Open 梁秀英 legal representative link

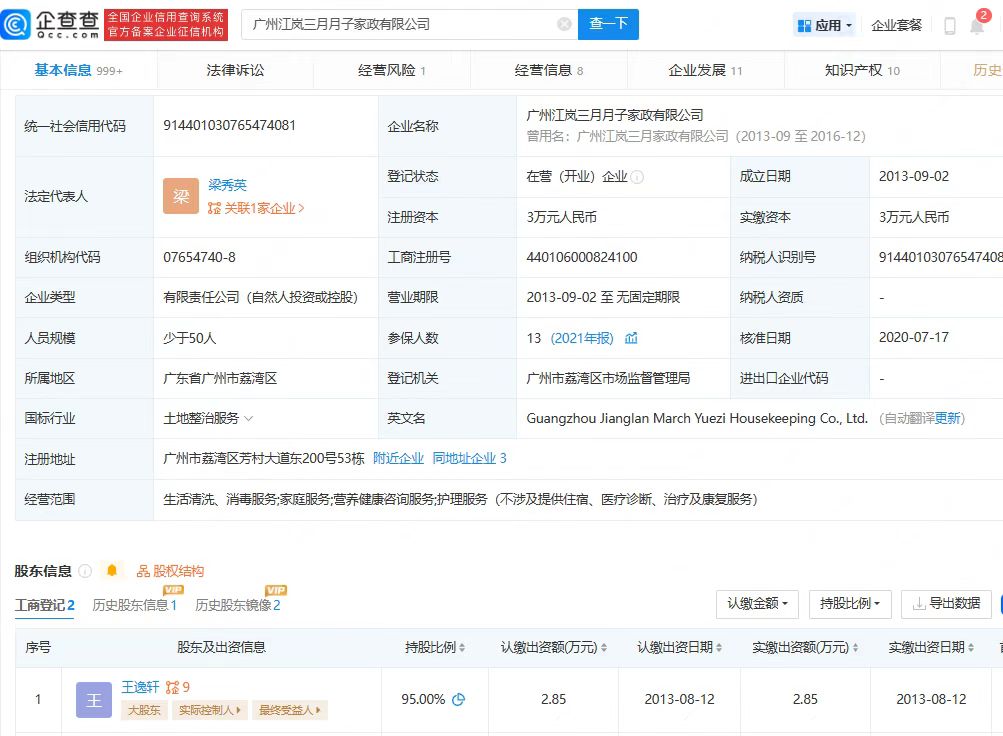point(227,185)
